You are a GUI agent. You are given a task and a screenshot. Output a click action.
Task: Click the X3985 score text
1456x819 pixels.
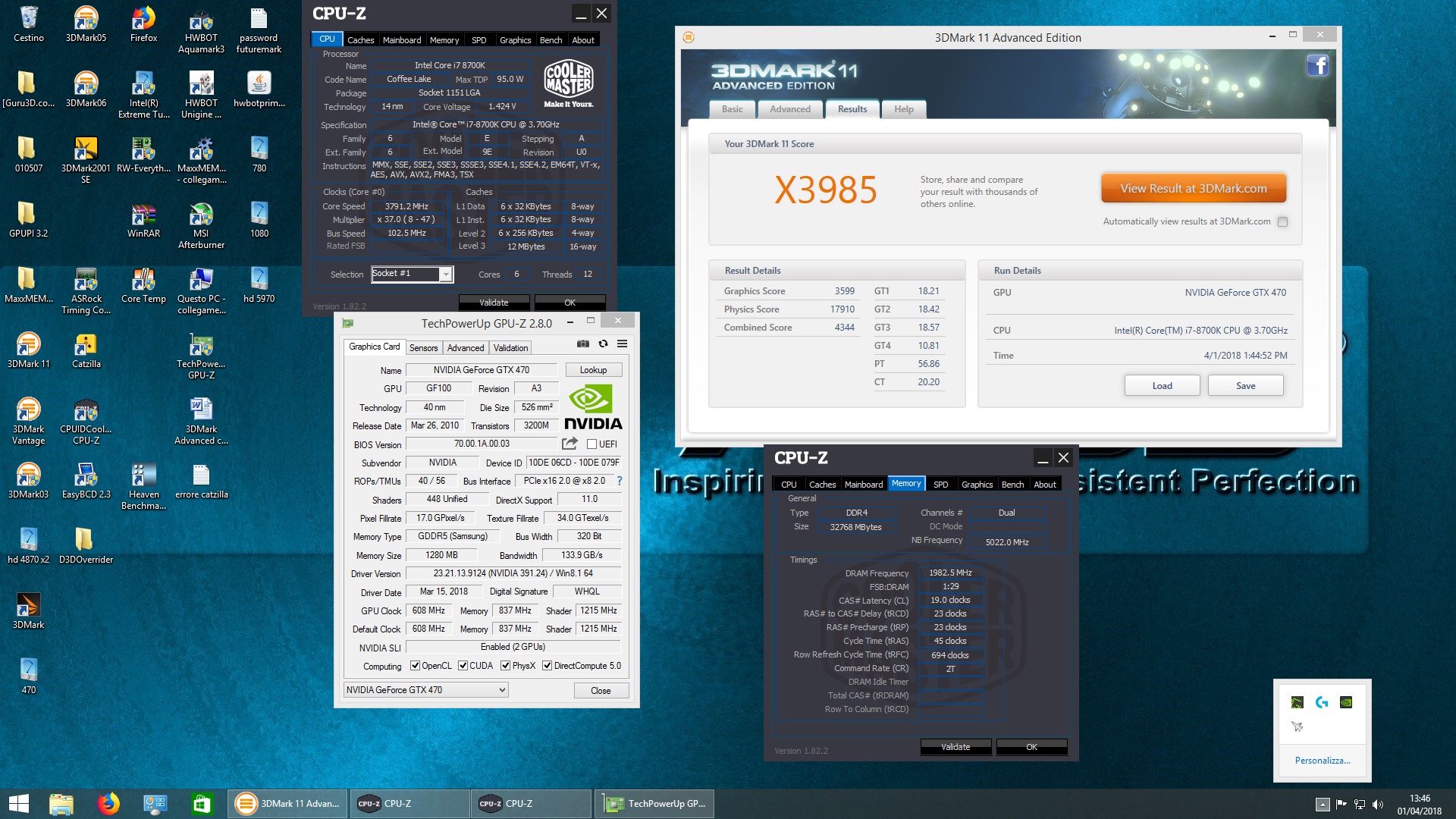point(825,190)
